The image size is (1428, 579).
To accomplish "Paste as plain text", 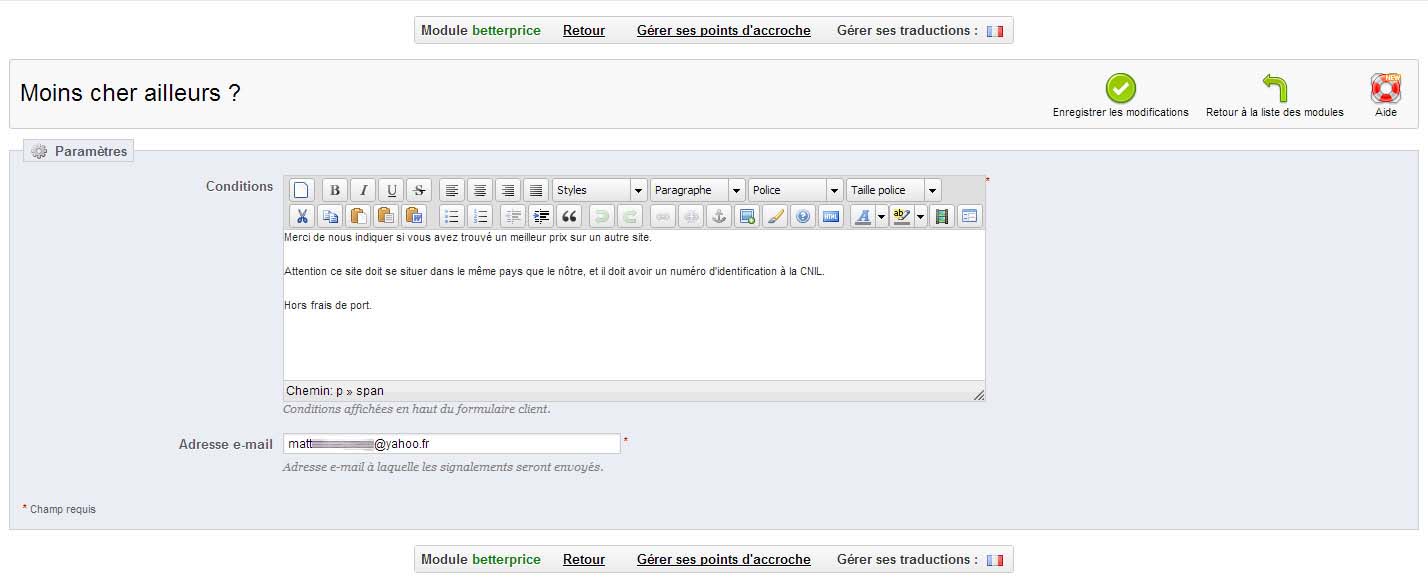I will pos(386,216).
